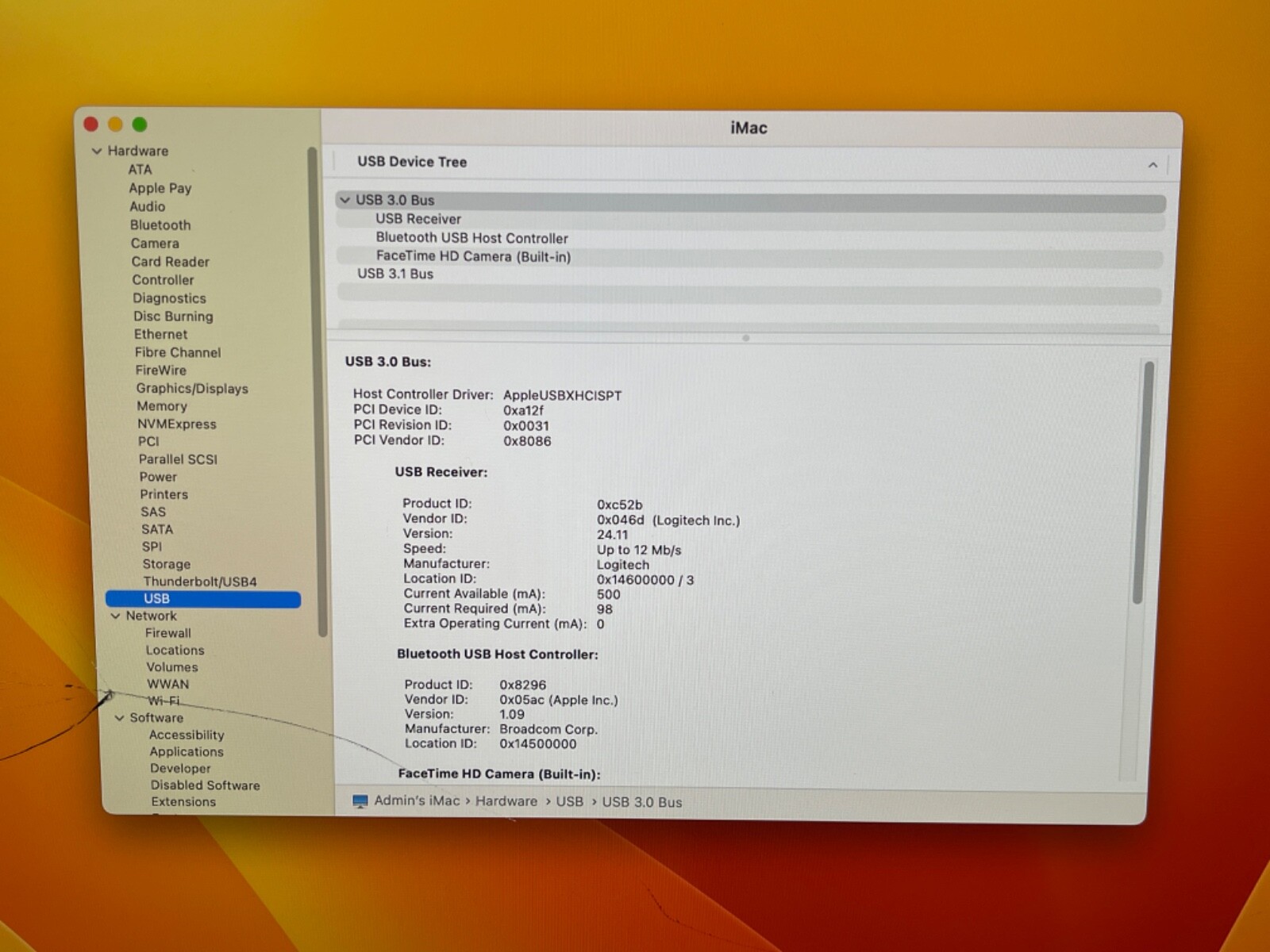The height and width of the screenshot is (952, 1270).
Task: Select USB Receiver in device tree
Action: coord(418,219)
